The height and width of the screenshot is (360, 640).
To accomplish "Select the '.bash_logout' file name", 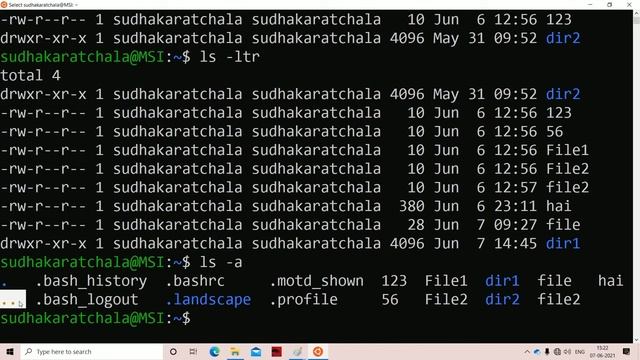I will pyautogui.click(x=87, y=300).
